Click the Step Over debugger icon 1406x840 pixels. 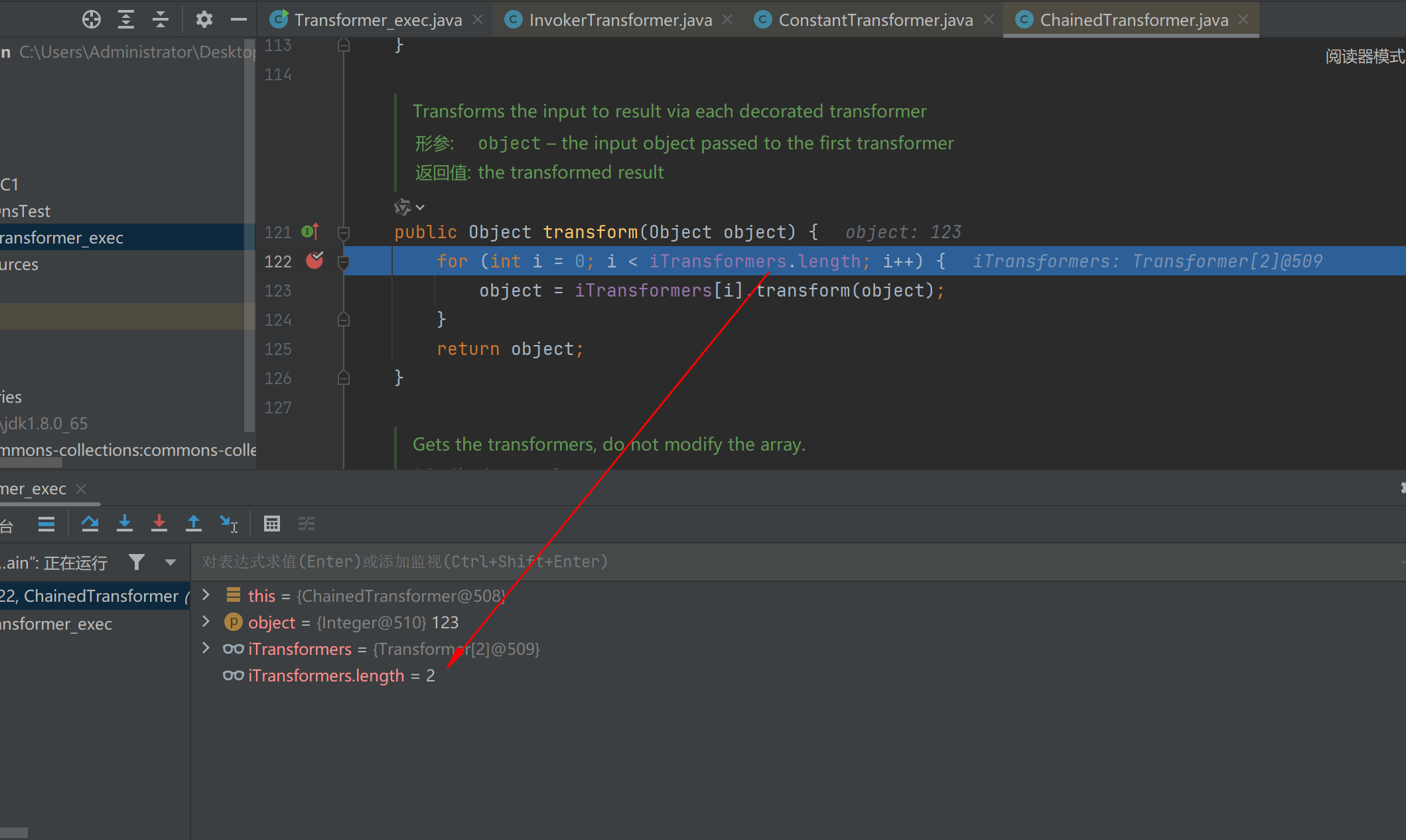click(x=90, y=524)
